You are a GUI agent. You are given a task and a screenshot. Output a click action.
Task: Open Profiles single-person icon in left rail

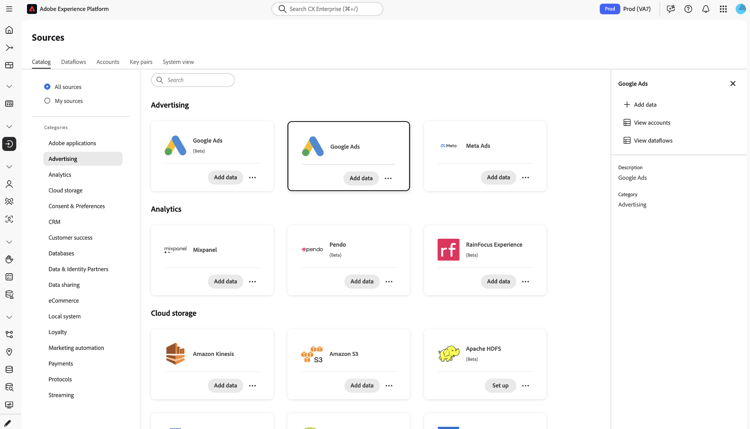point(9,184)
